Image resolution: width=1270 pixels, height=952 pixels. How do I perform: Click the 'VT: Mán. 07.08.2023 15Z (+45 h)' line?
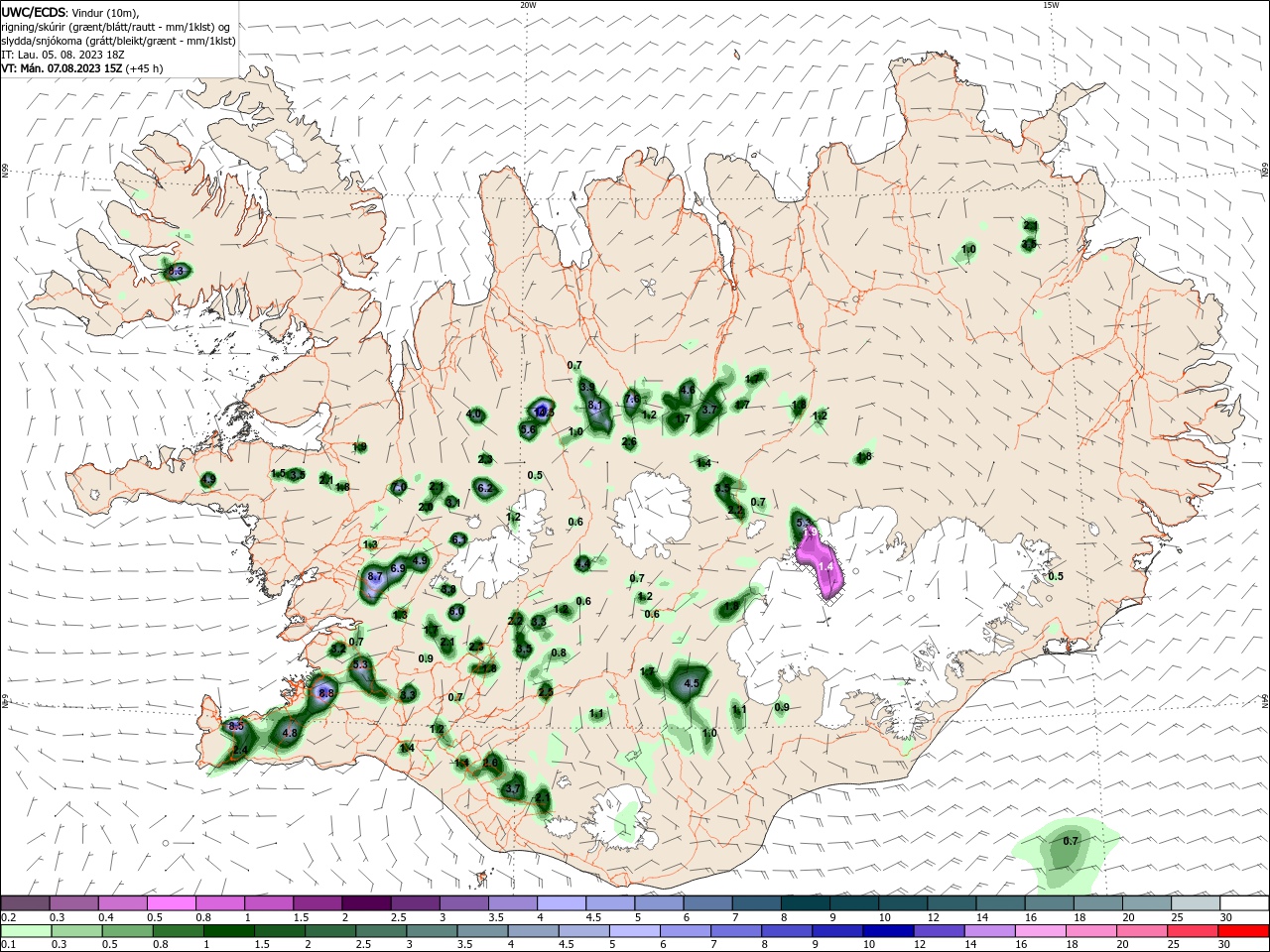(81, 68)
